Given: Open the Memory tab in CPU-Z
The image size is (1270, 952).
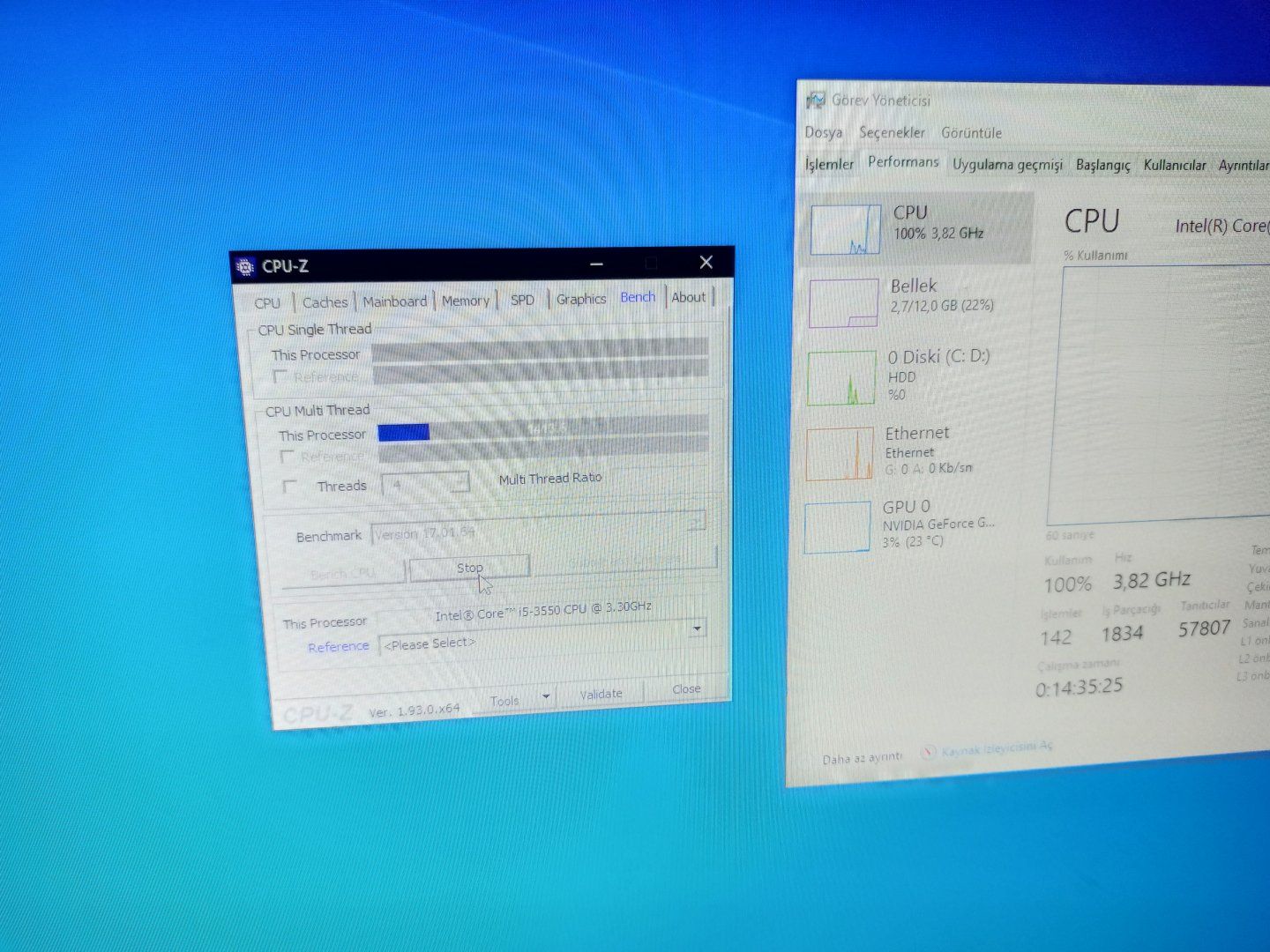Looking at the screenshot, I should click(466, 301).
